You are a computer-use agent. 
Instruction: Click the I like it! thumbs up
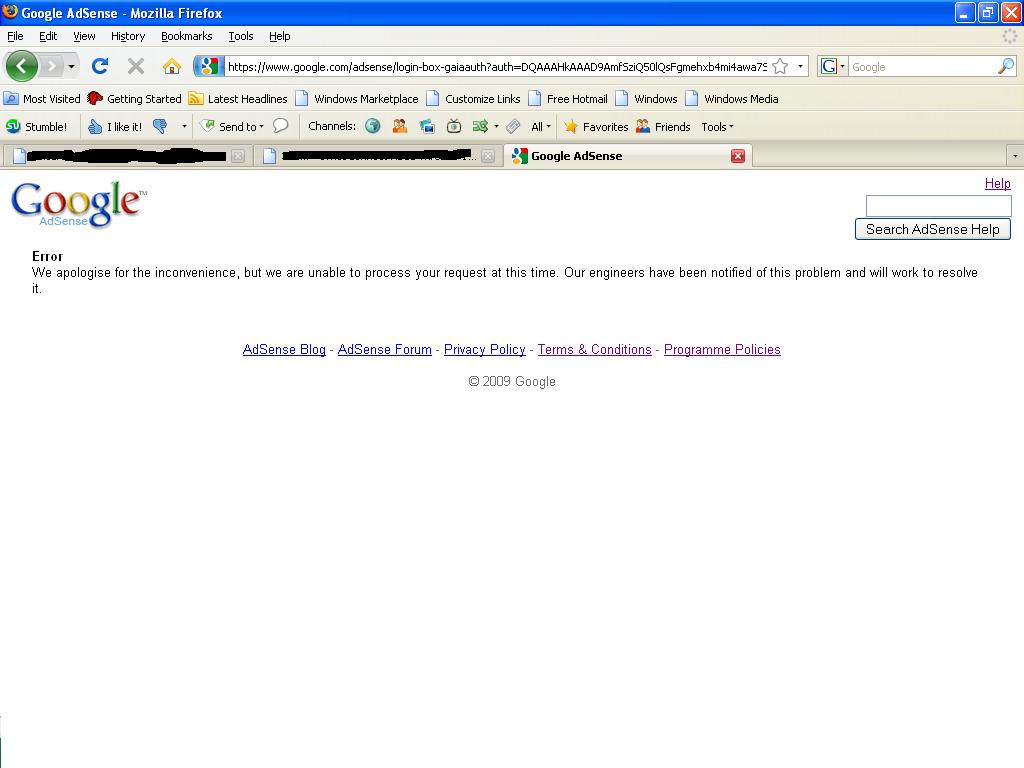click(x=115, y=127)
